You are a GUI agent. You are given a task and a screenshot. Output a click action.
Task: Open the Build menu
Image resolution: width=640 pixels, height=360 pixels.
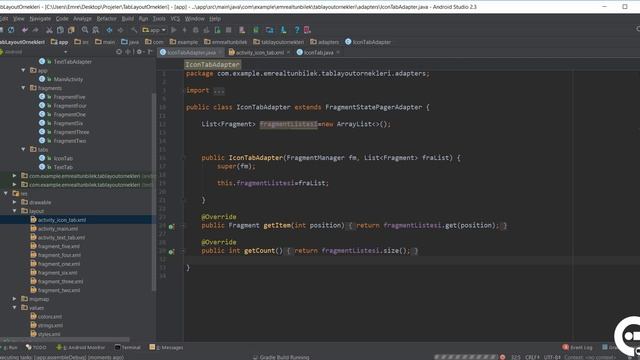pyautogui.click(x=128, y=18)
